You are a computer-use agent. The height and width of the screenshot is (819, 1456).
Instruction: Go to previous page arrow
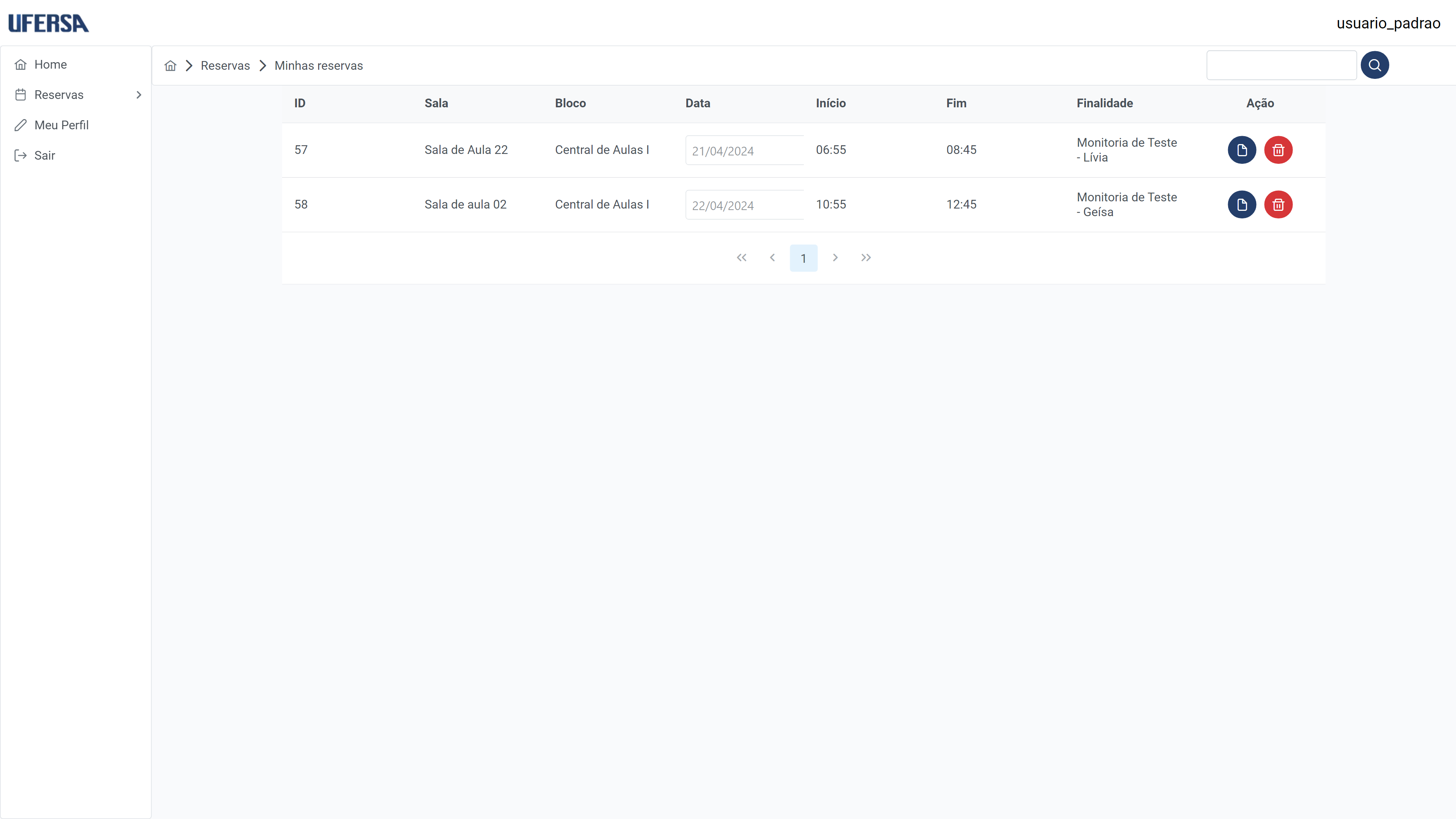point(772,258)
